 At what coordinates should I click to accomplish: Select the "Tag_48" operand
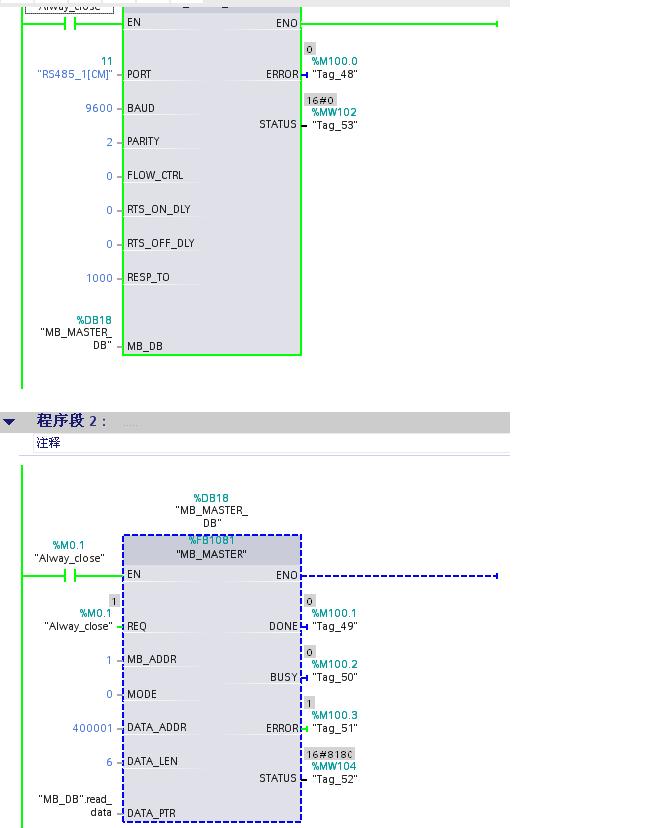click(x=335, y=74)
